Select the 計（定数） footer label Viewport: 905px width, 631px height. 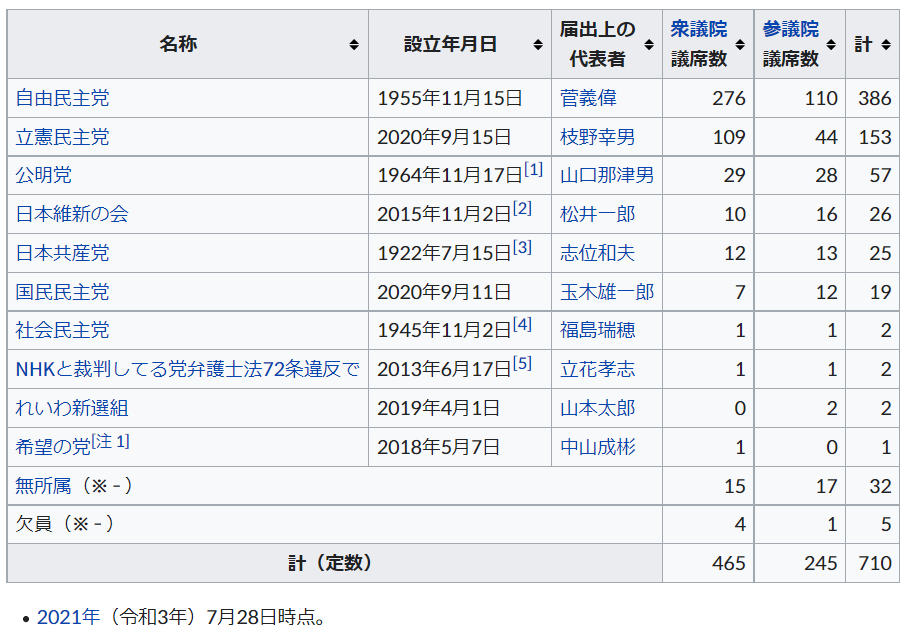pyautogui.click(x=330, y=563)
